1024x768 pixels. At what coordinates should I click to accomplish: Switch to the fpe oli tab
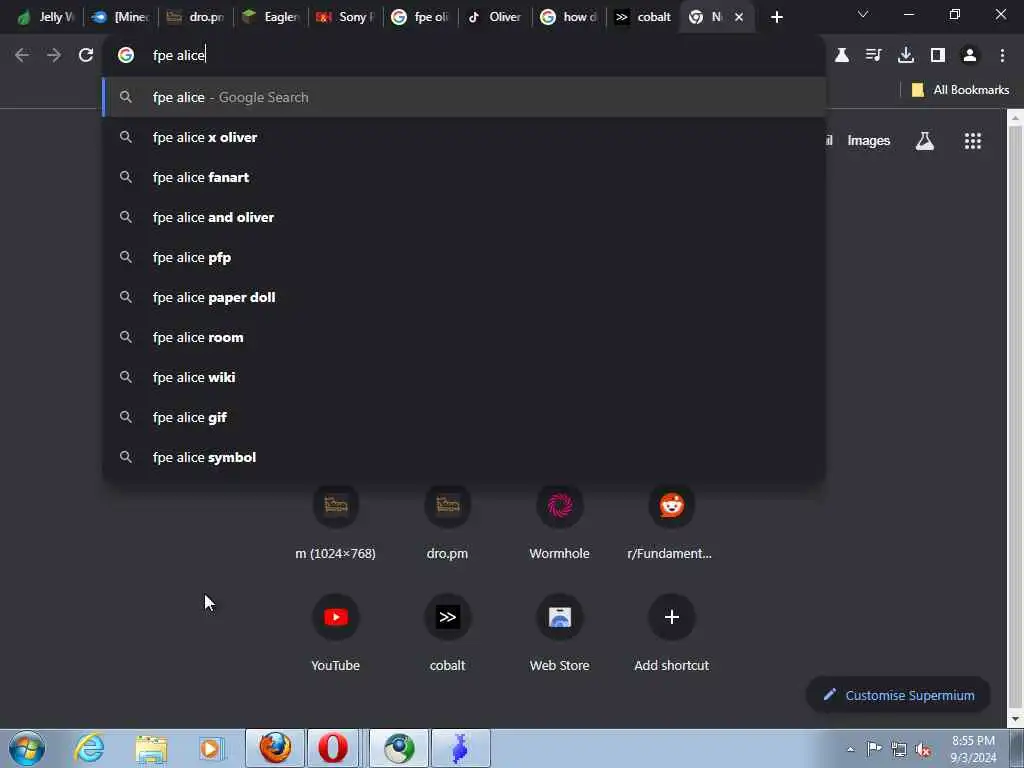(420, 17)
